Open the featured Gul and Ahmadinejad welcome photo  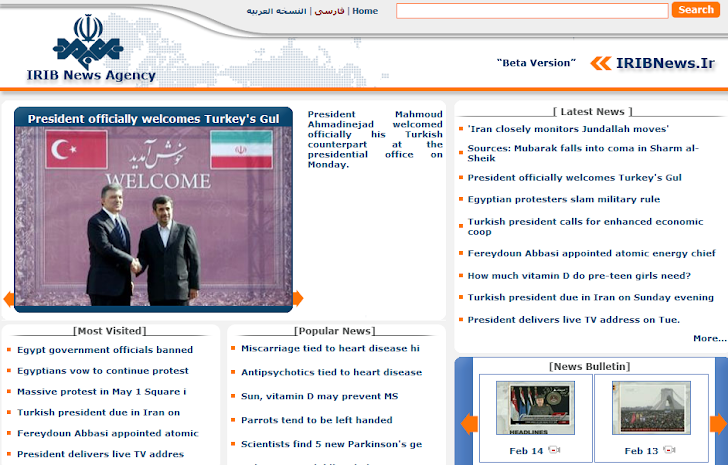(x=154, y=216)
